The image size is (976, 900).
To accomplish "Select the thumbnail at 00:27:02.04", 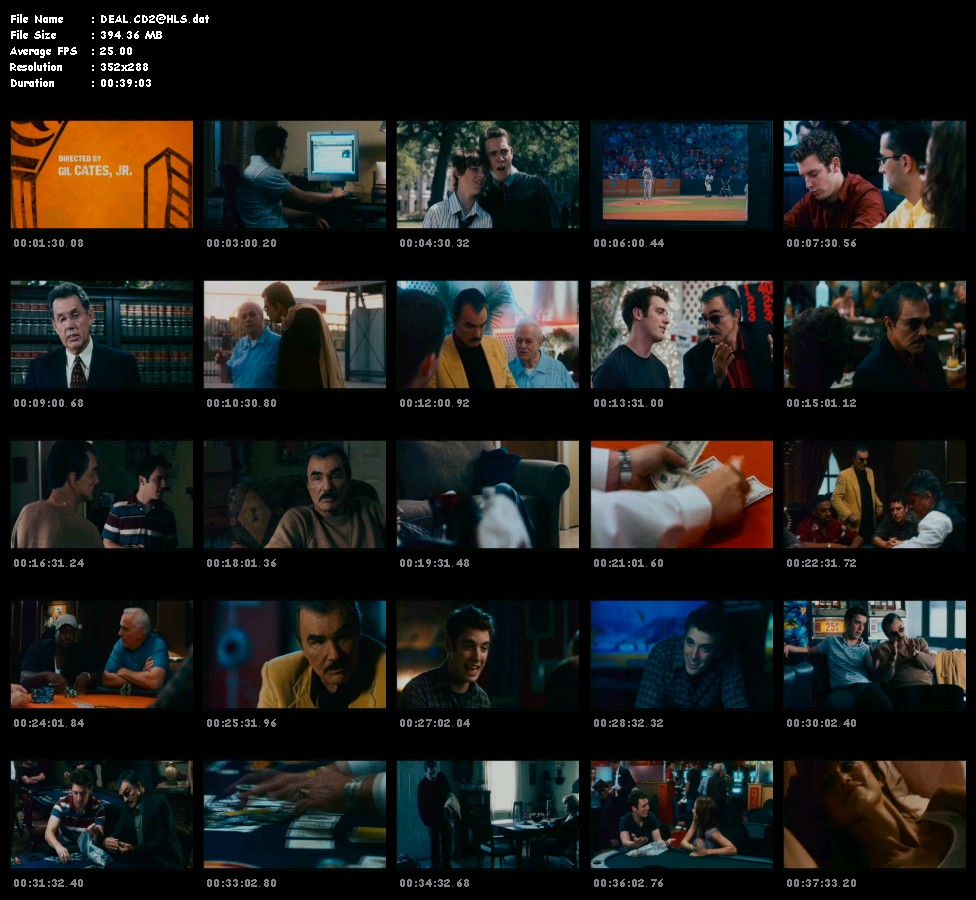I will pos(488,654).
